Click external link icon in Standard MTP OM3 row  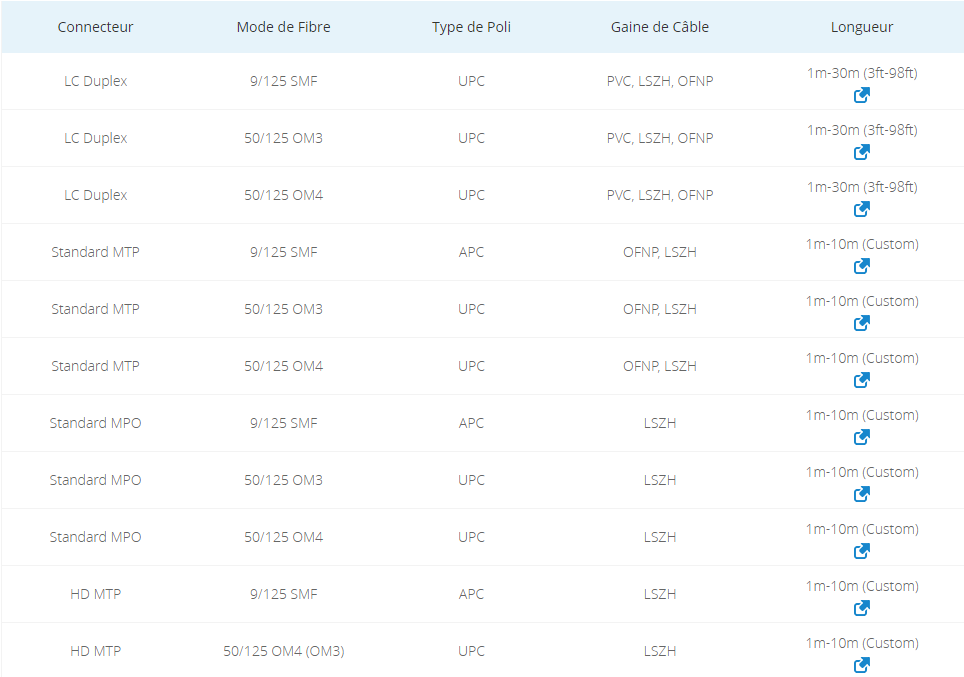click(x=861, y=323)
